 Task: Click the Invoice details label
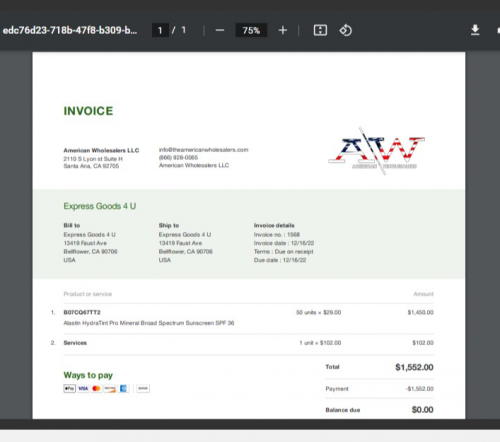click(274, 225)
